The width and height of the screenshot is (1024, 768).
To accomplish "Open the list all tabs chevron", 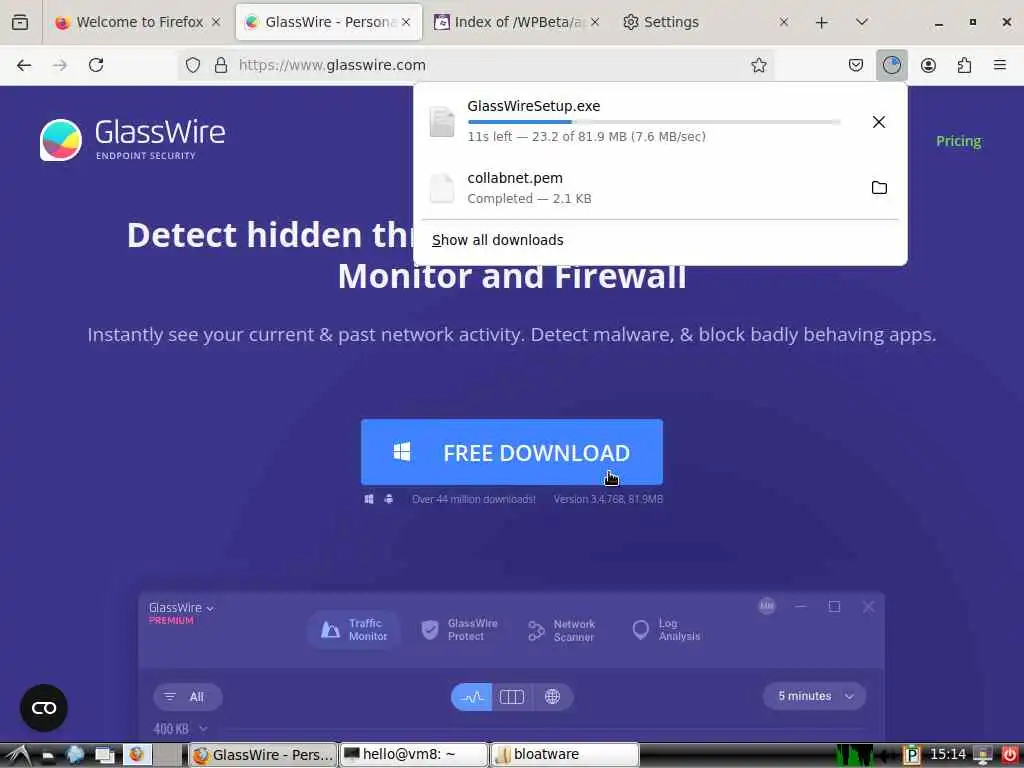I will pos(862,22).
